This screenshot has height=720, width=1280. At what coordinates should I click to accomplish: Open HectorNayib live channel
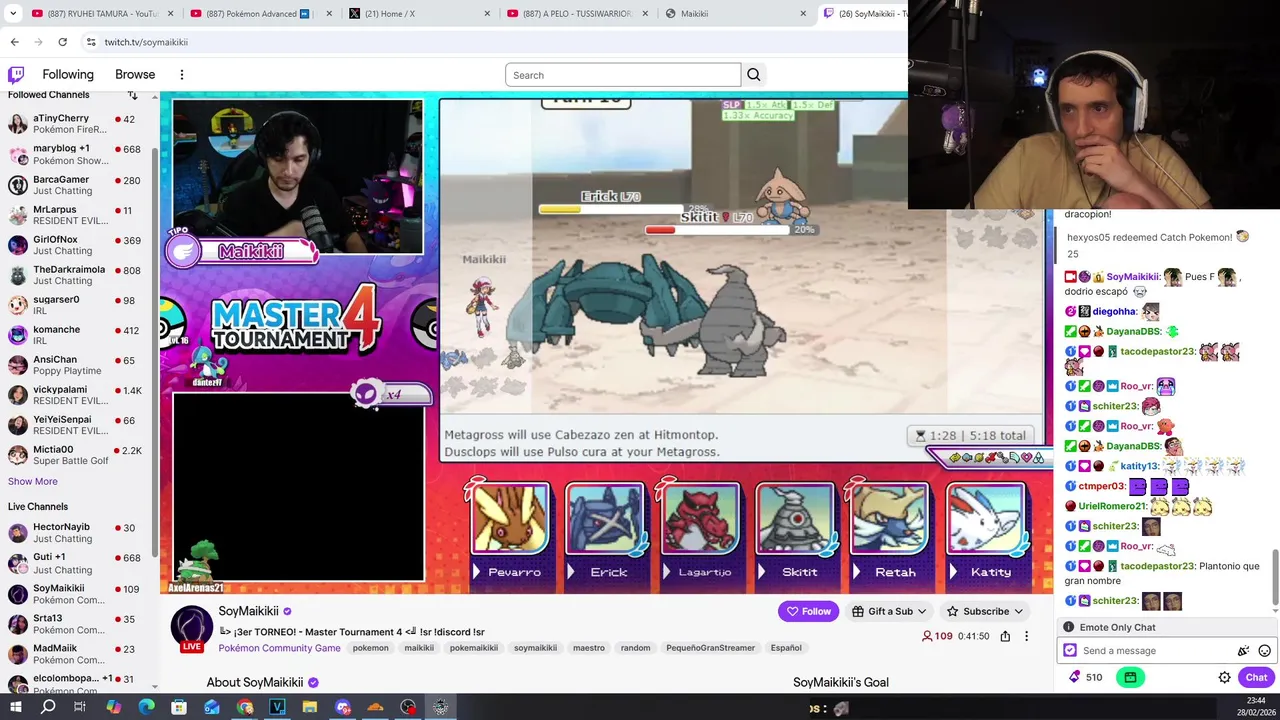76,533
